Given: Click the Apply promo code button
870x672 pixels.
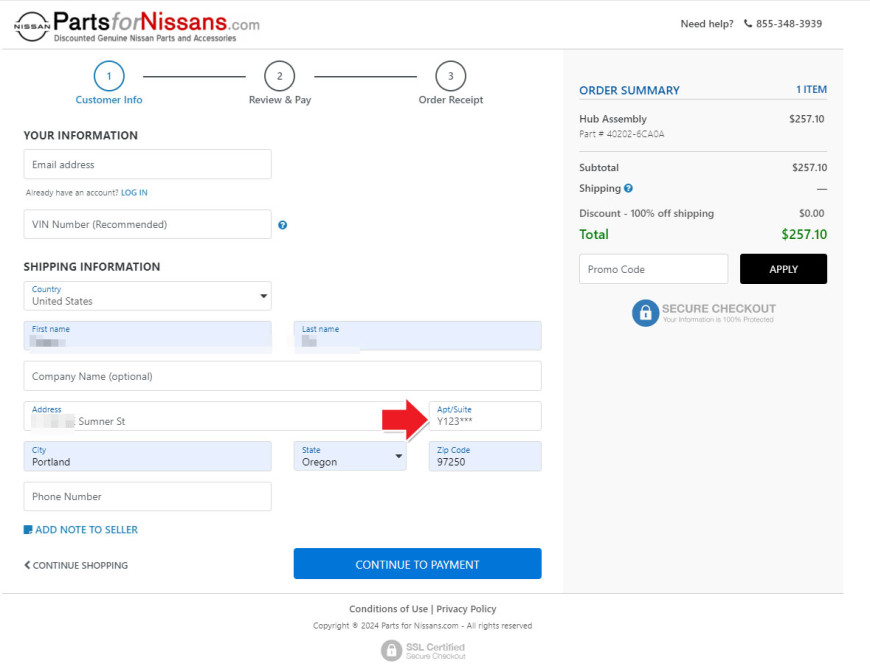Looking at the screenshot, I should pyautogui.click(x=783, y=269).
